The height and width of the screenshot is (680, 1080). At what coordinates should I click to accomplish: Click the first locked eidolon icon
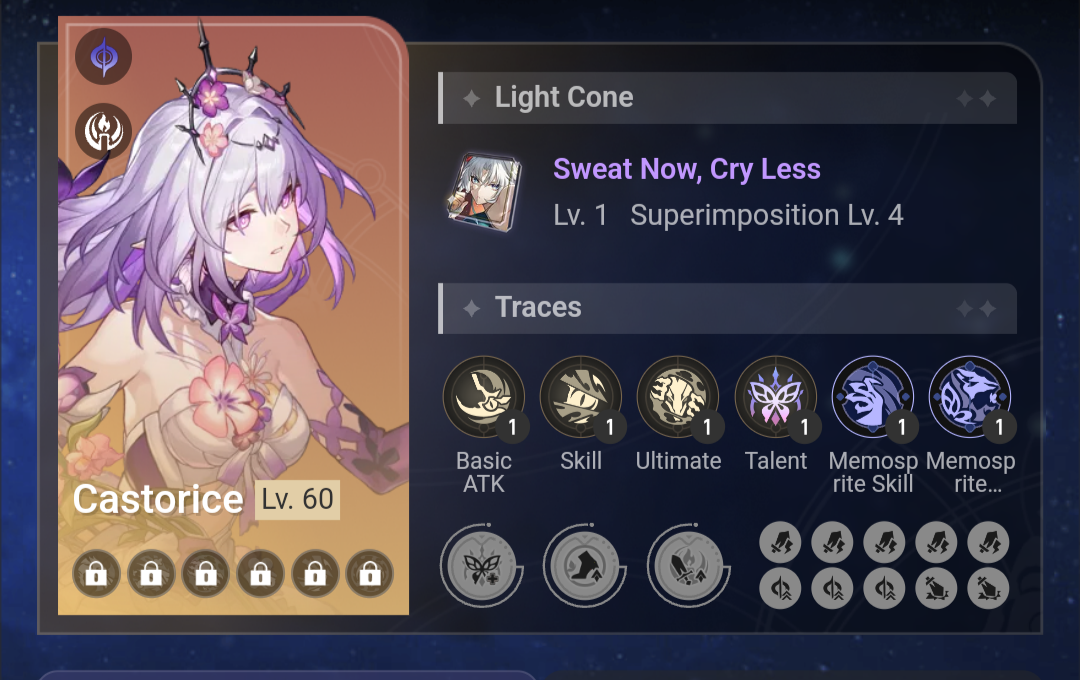(x=96, y=573)
